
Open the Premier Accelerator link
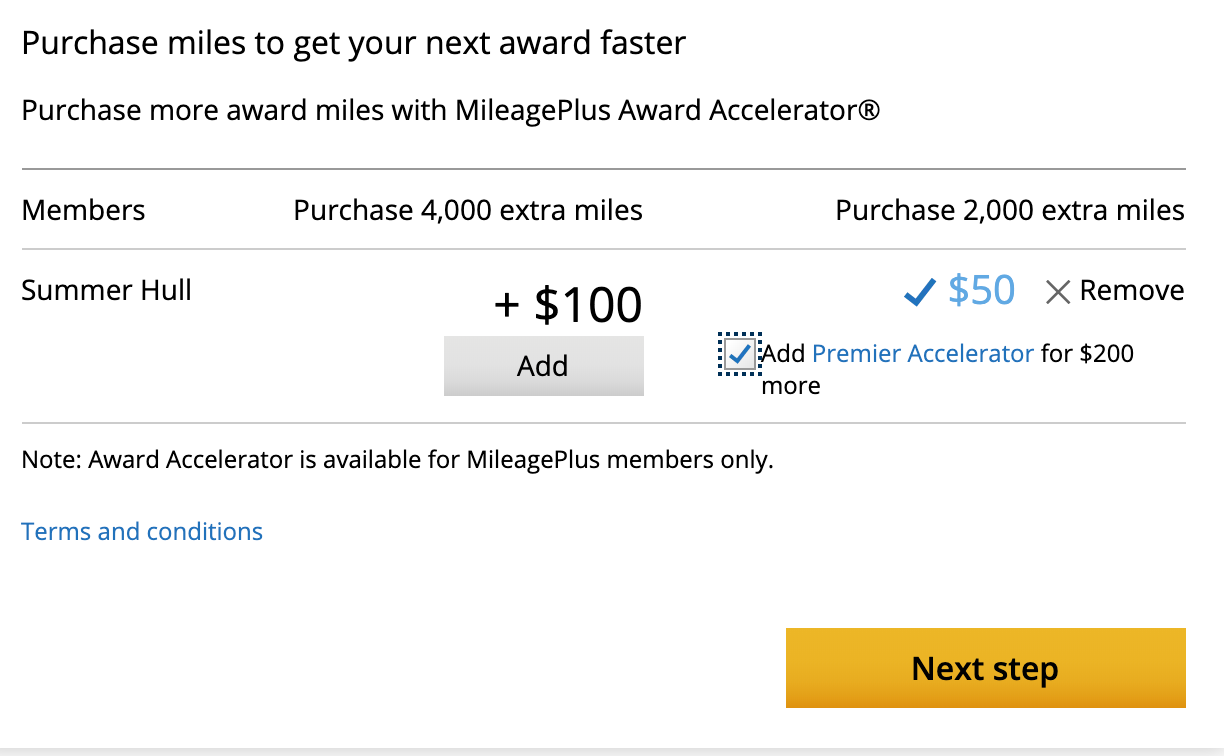pyautogui.click(x=923, y=353)
